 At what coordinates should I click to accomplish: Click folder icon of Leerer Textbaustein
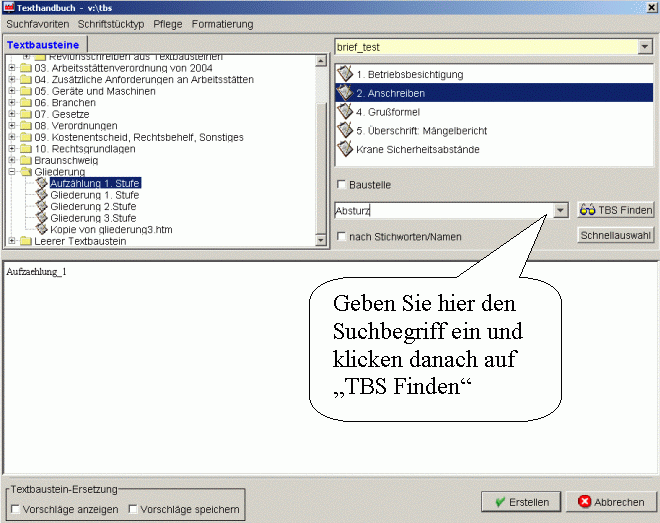26,241
